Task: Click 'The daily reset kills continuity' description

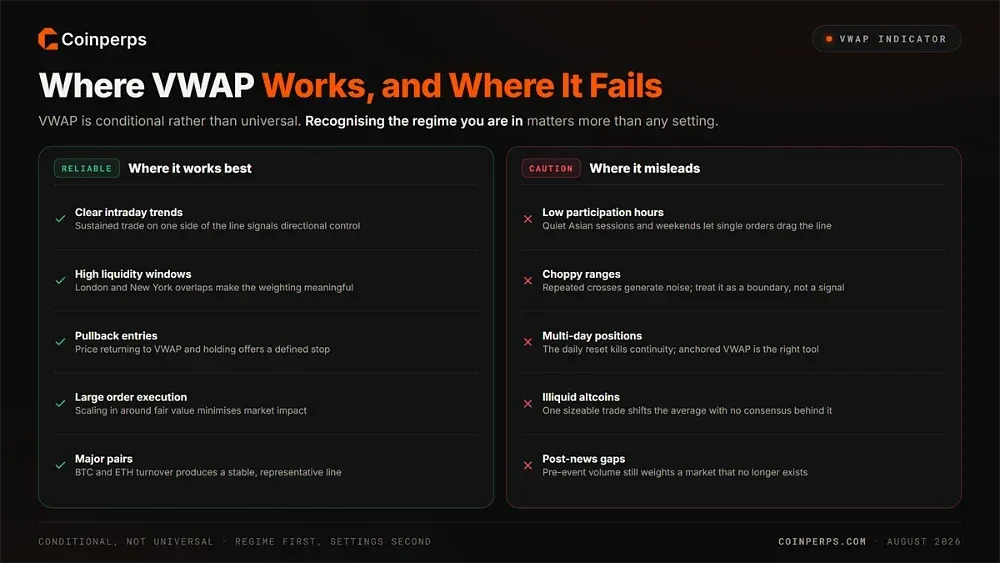Action: pyautogui.click(x=680, y=349)
